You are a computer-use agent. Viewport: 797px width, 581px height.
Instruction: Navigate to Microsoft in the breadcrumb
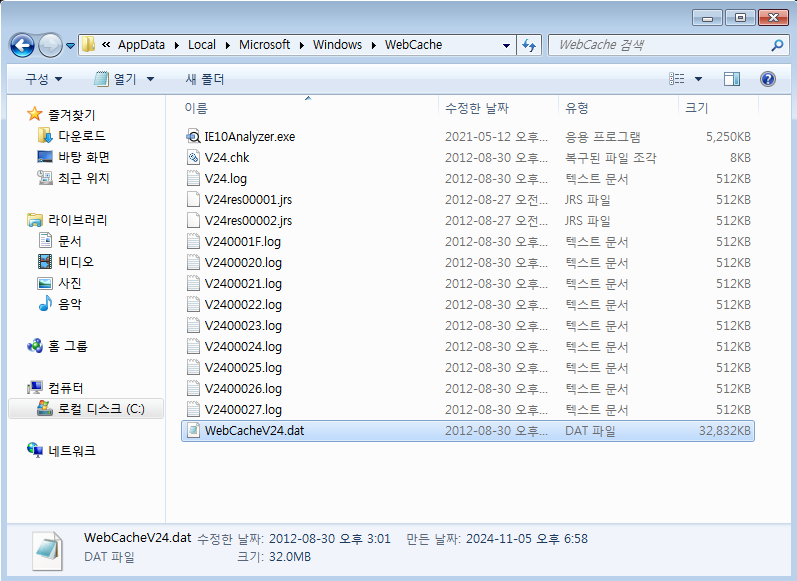pos(264,45)
